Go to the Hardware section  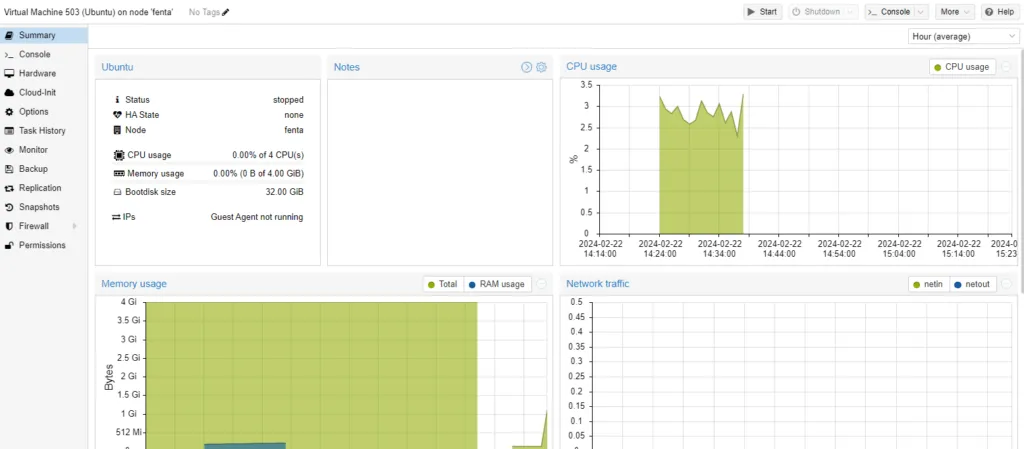44,74
